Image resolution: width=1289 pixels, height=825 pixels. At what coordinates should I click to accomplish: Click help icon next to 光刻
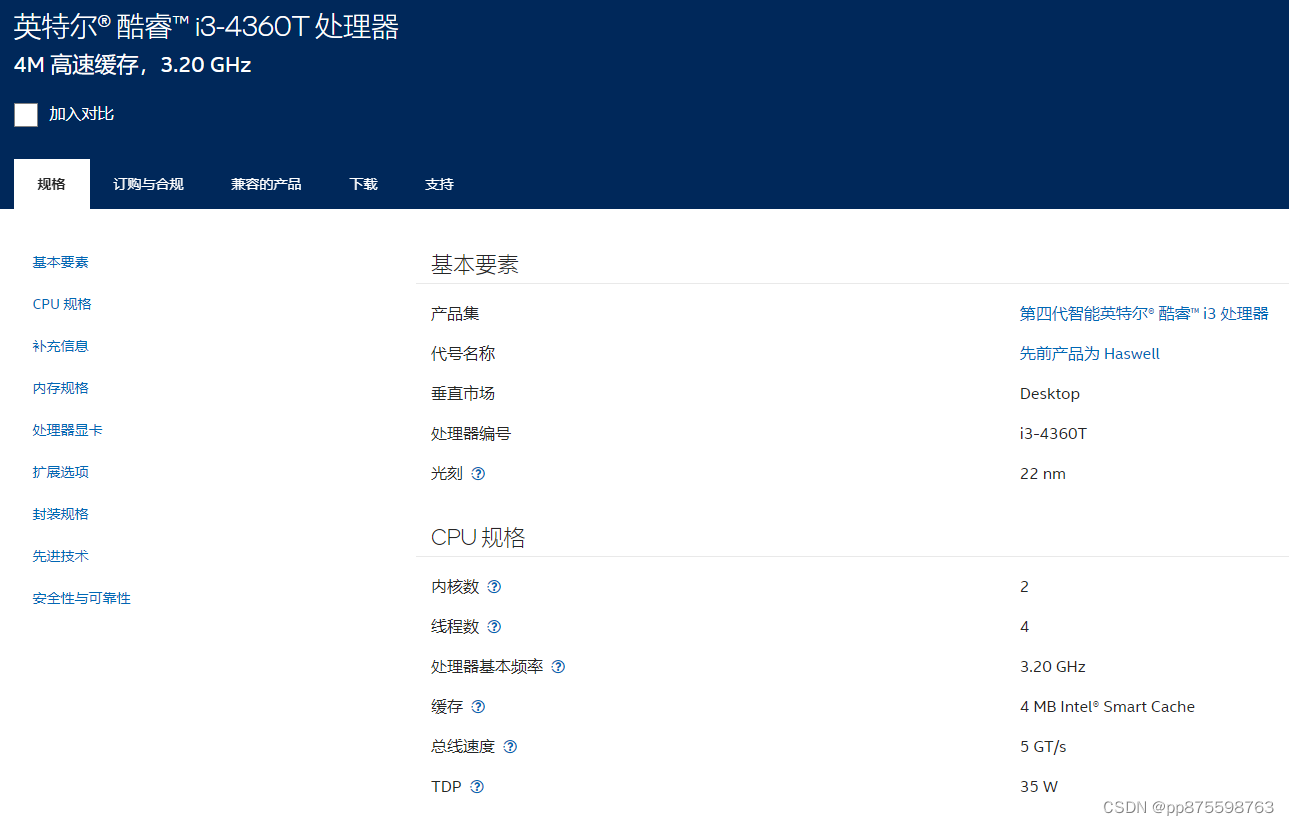(x=478, y=474)
